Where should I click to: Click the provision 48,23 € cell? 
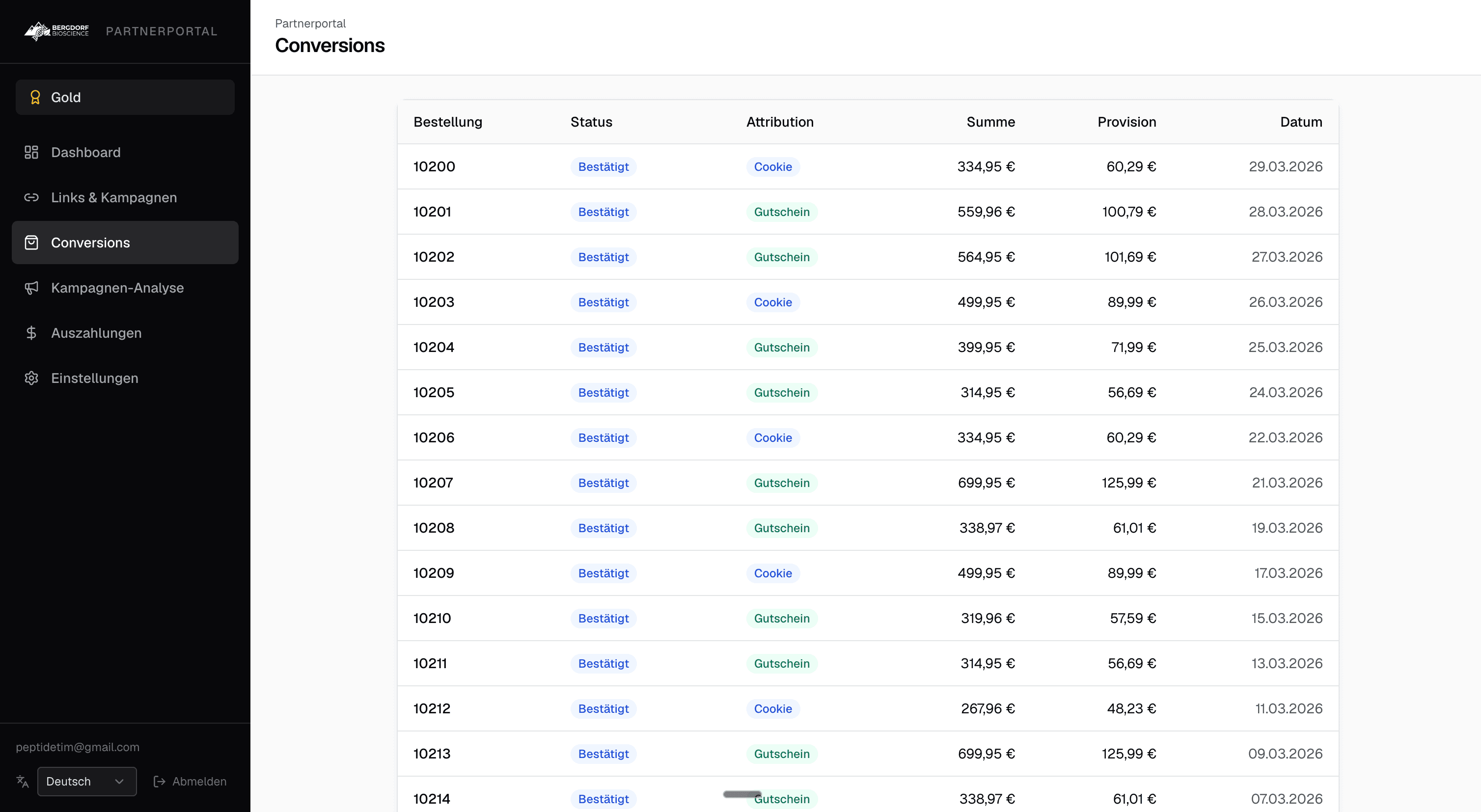pyautogui.click(x=1131, y=708)
